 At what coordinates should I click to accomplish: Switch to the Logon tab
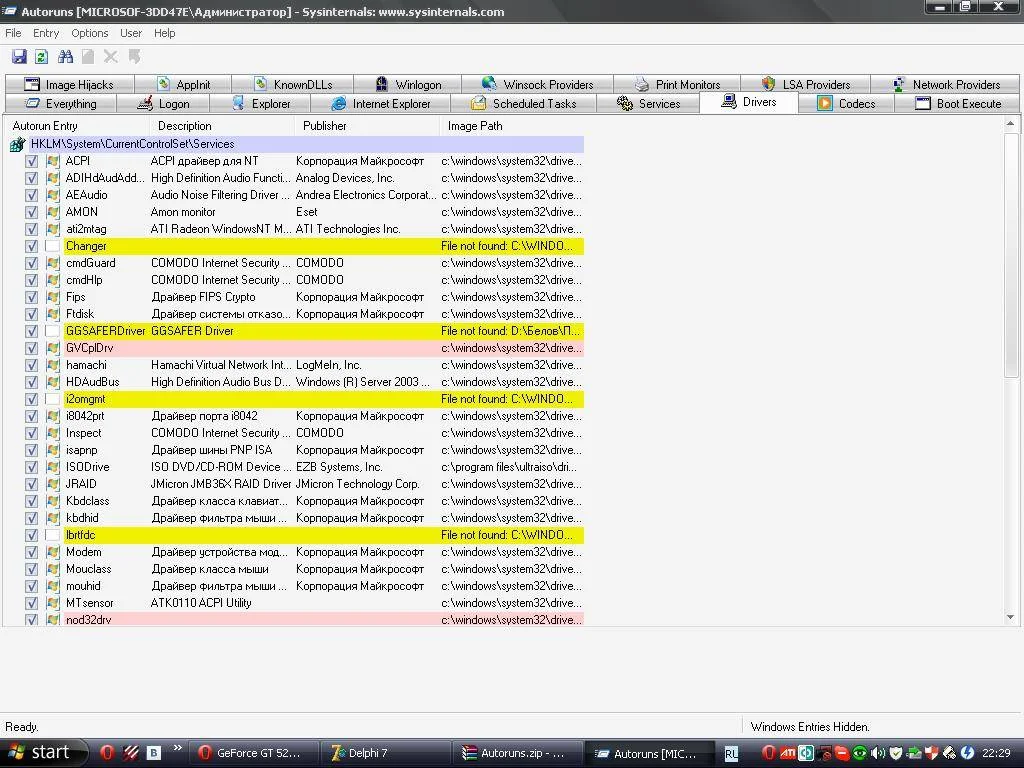click(x=163, y=104)
